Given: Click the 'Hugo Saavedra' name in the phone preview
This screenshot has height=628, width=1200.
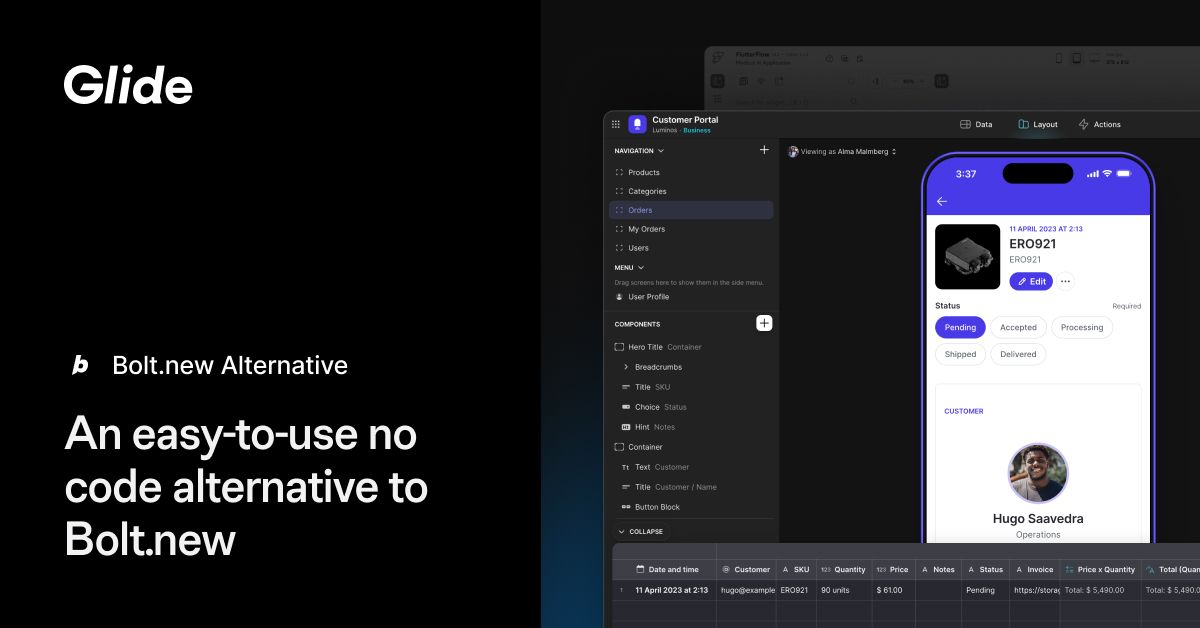Looking at the screenshot, I should coord(1038,519).
